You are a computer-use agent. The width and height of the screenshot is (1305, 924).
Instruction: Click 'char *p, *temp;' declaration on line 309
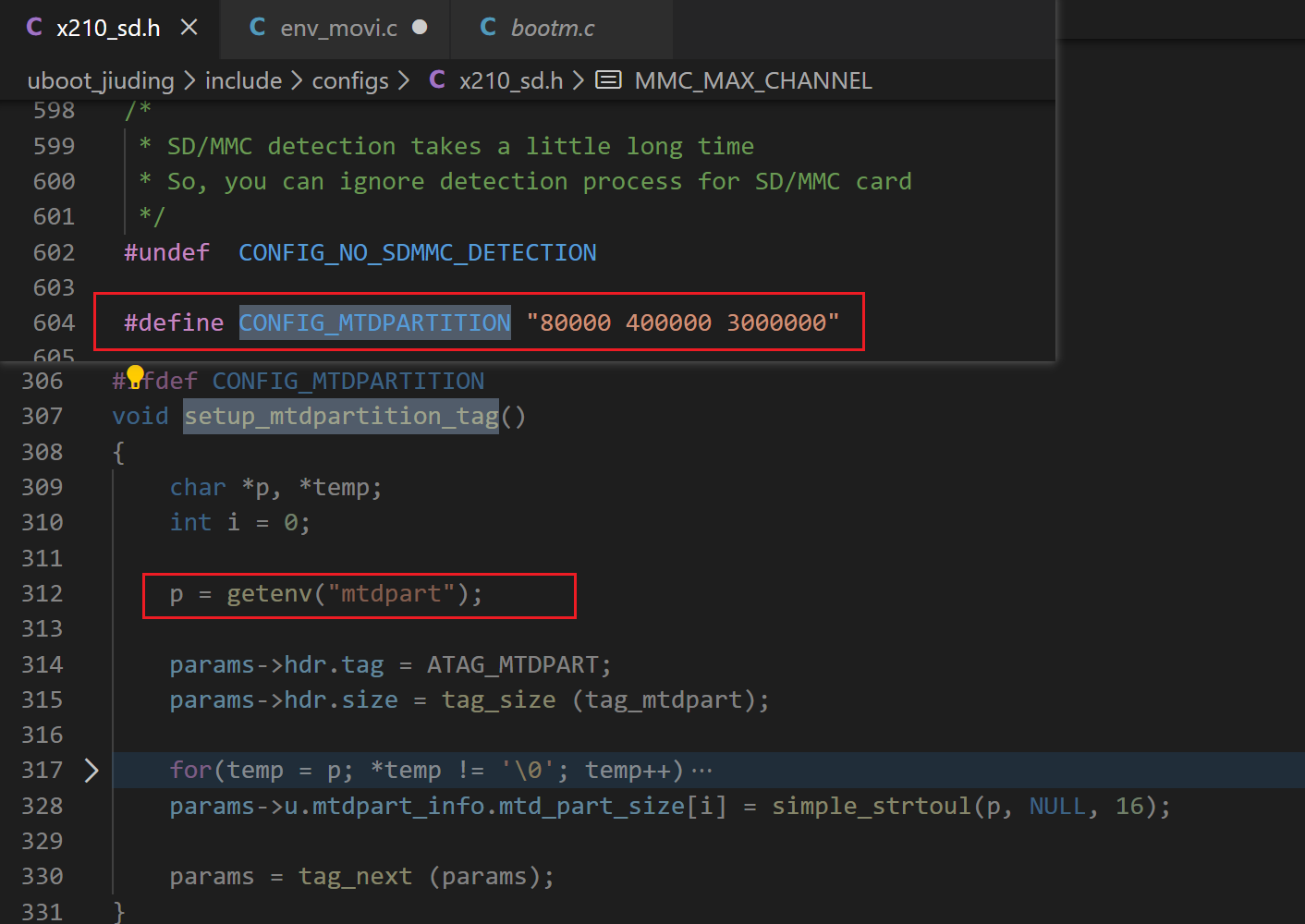pos(275,487)
